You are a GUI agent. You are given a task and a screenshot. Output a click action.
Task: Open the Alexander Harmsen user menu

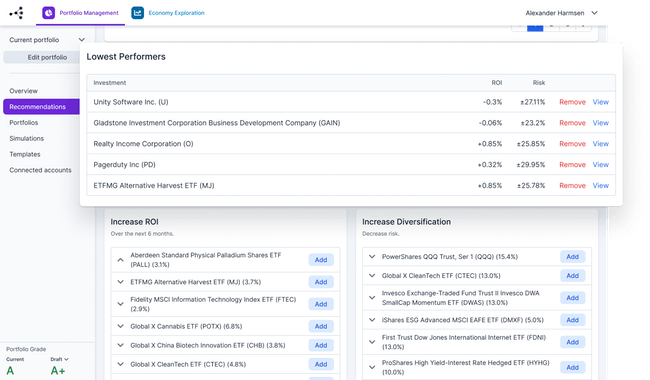pyautogui.click(x=561, y=13)
